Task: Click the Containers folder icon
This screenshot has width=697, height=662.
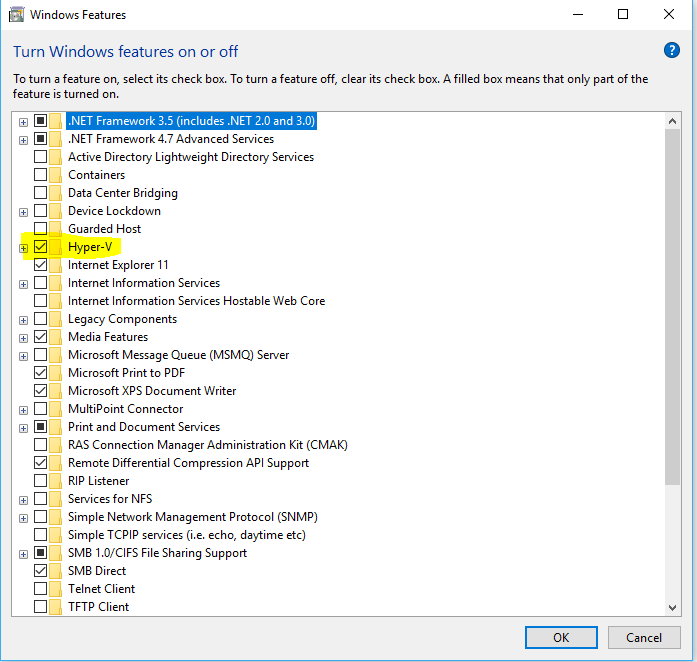Action: pyautogui.click(x=56, y=175)
